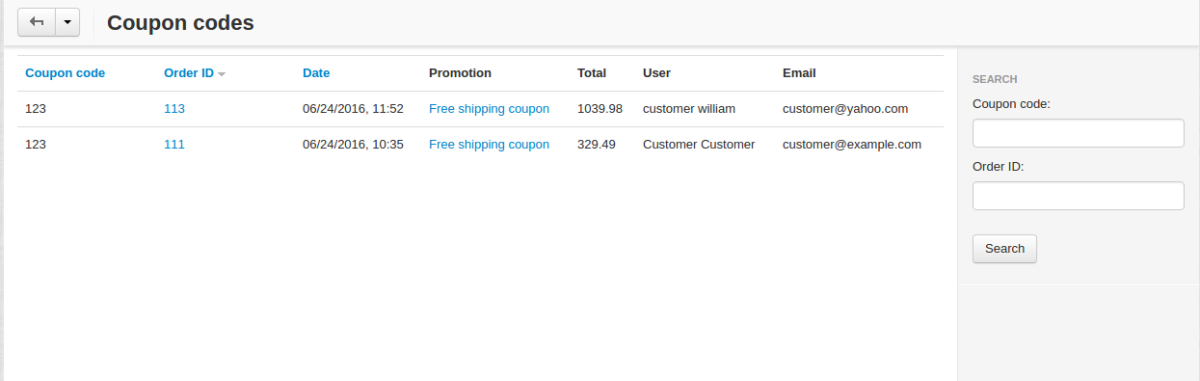Click the 1039.98 total value
The height and width of the screenshot is (381, 1200).
pos(600,108)
